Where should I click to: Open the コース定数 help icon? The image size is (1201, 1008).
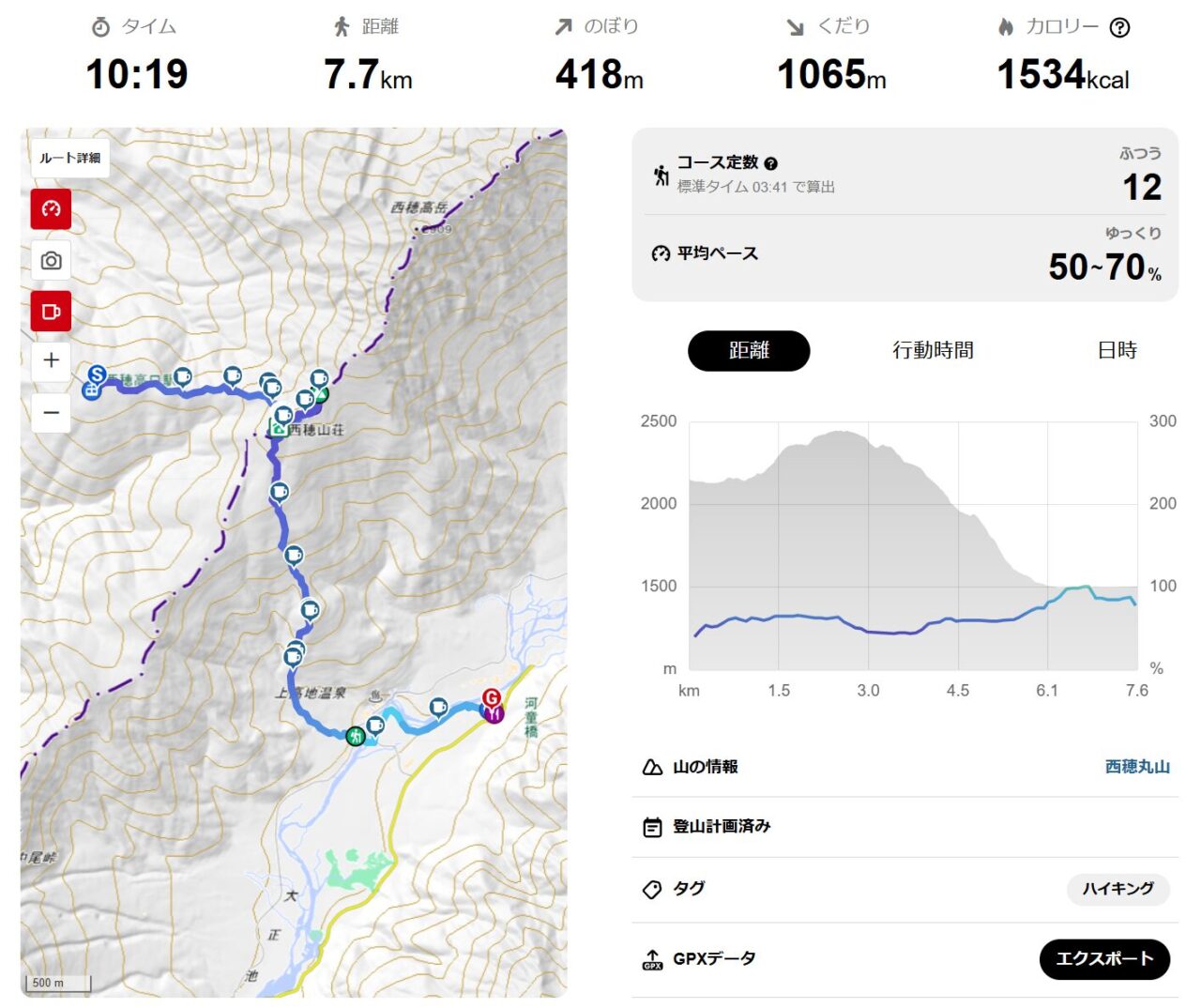771,163
